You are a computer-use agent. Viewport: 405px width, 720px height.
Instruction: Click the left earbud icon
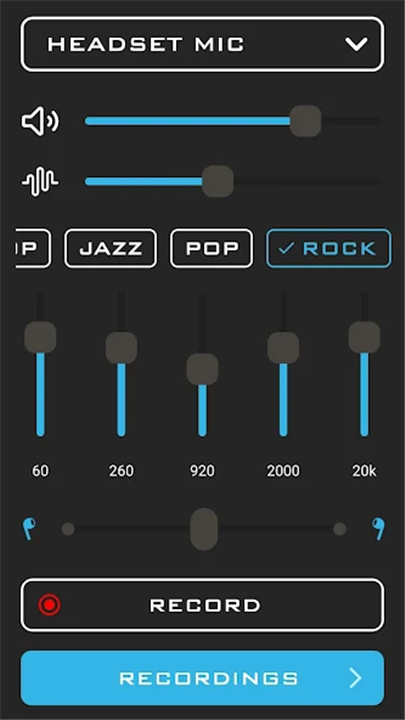29,529
